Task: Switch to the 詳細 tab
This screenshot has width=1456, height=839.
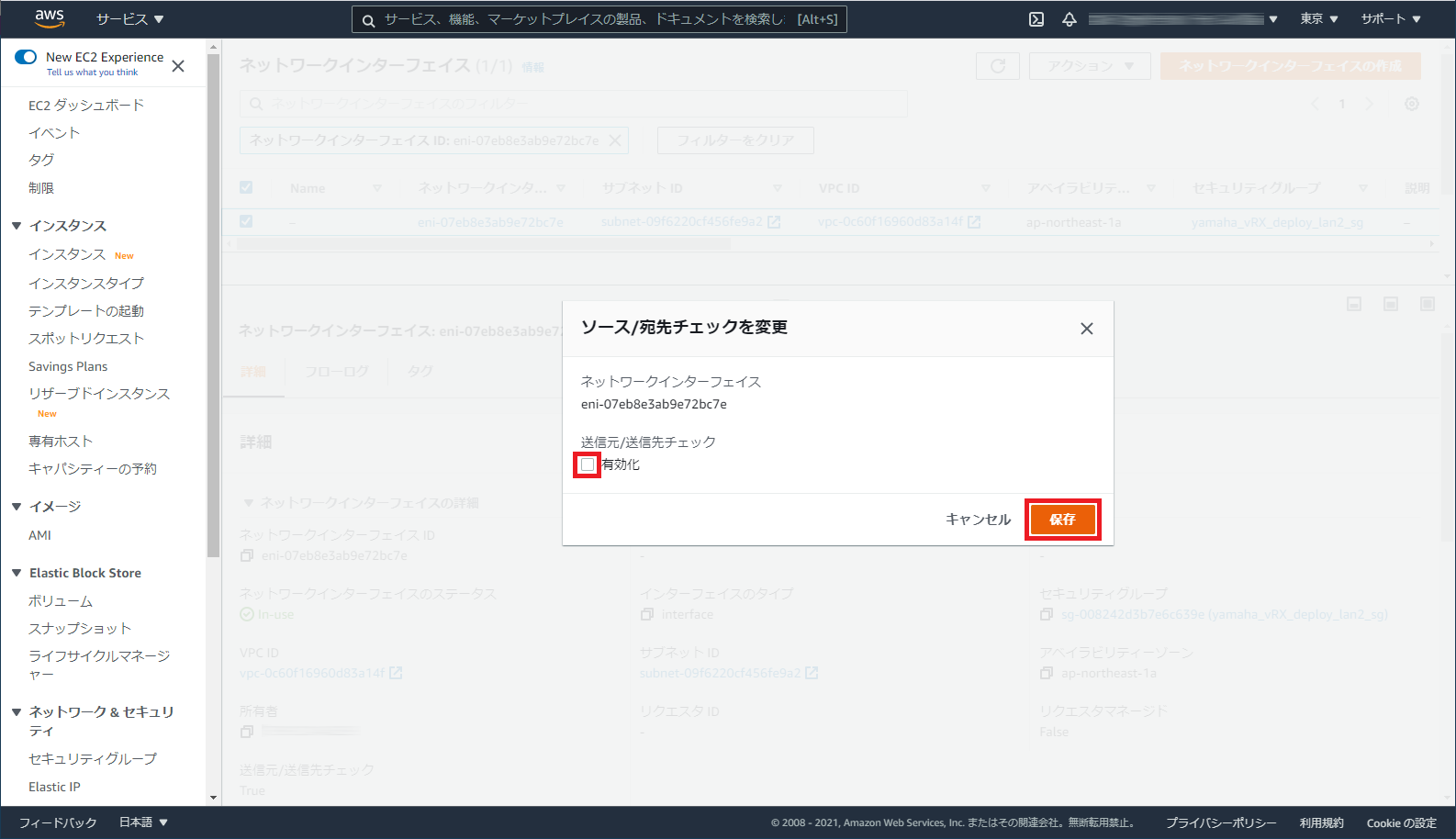Action: pos(253,372)
